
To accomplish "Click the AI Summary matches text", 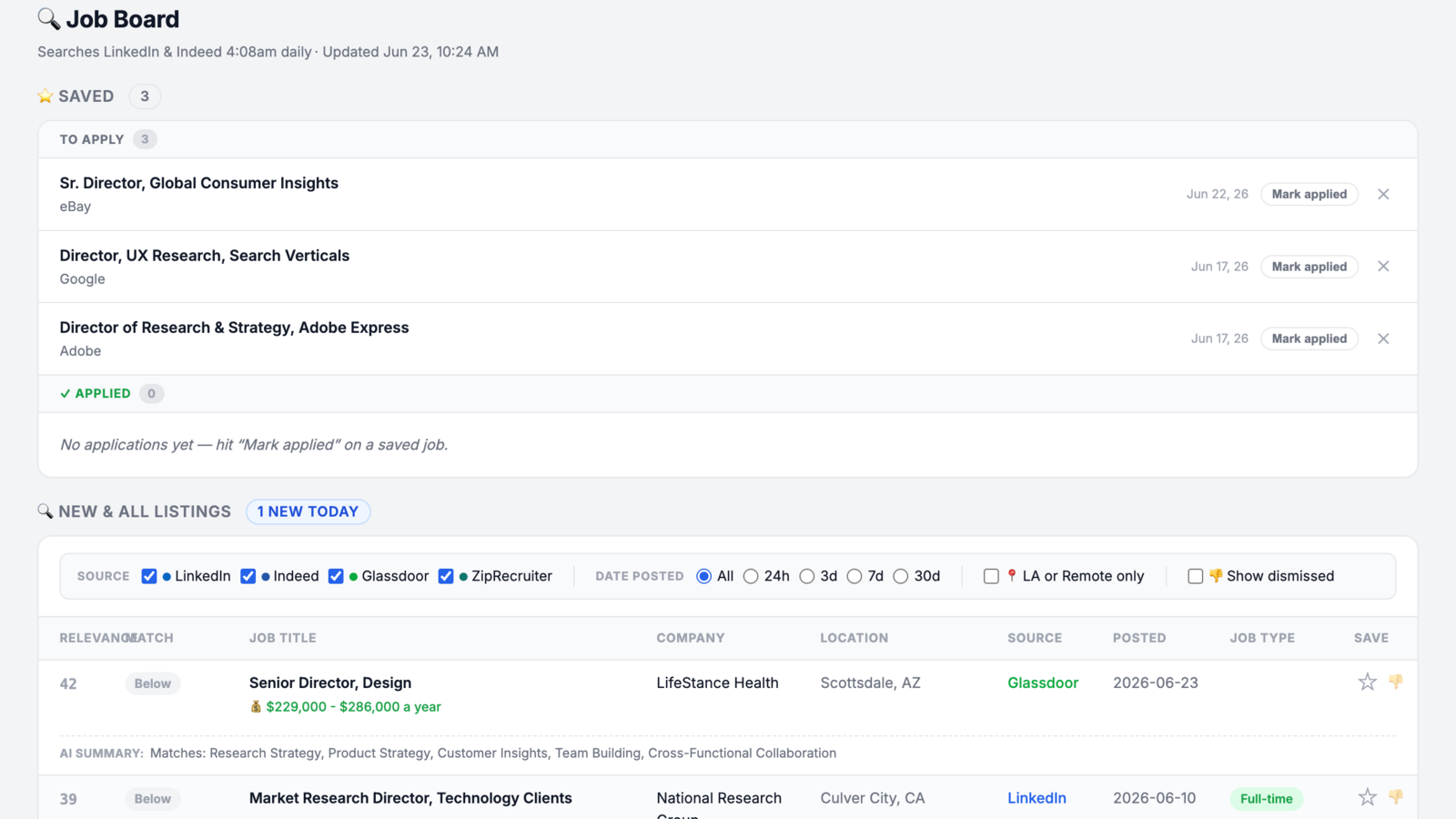I will (493, 753).
